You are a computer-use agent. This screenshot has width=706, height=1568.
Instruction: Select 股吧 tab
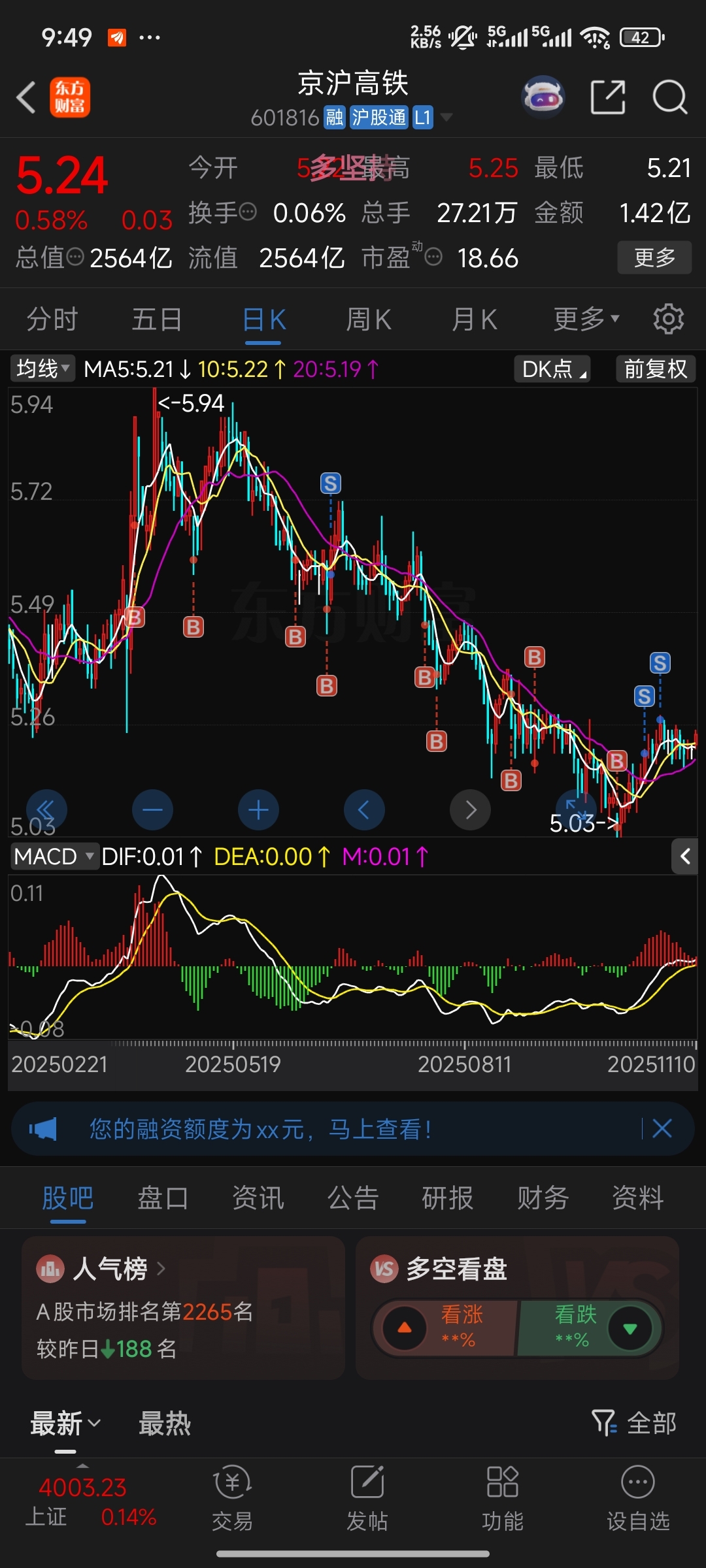[x=68, y=1198]
